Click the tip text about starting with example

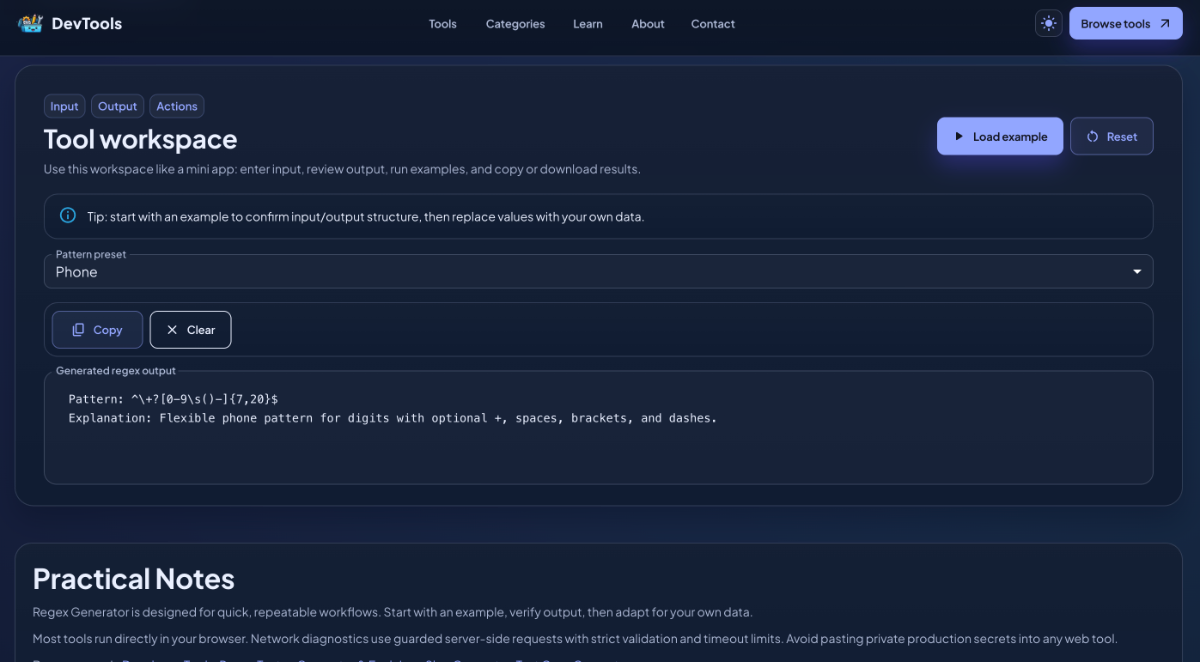pos(365,216)
